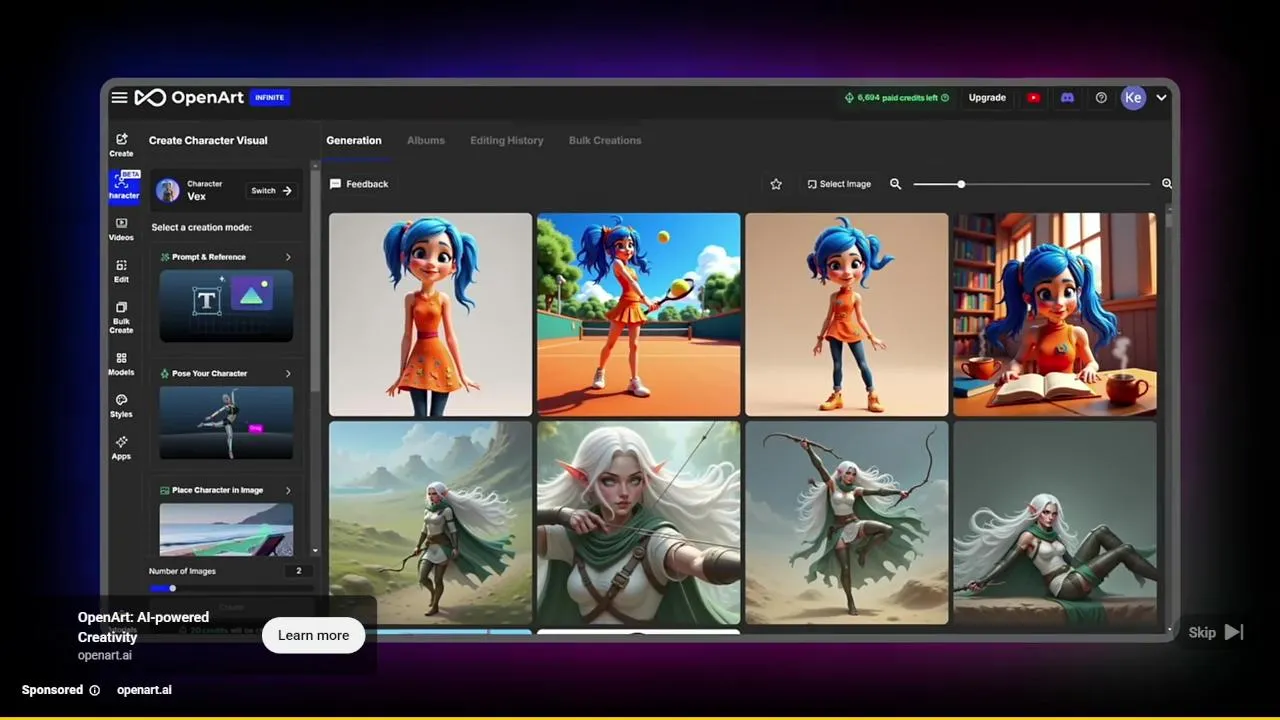Click the zoom in magnifier icon
Image resolution: width=1280 pixels, height=720 pixels.
[1166, 184]
